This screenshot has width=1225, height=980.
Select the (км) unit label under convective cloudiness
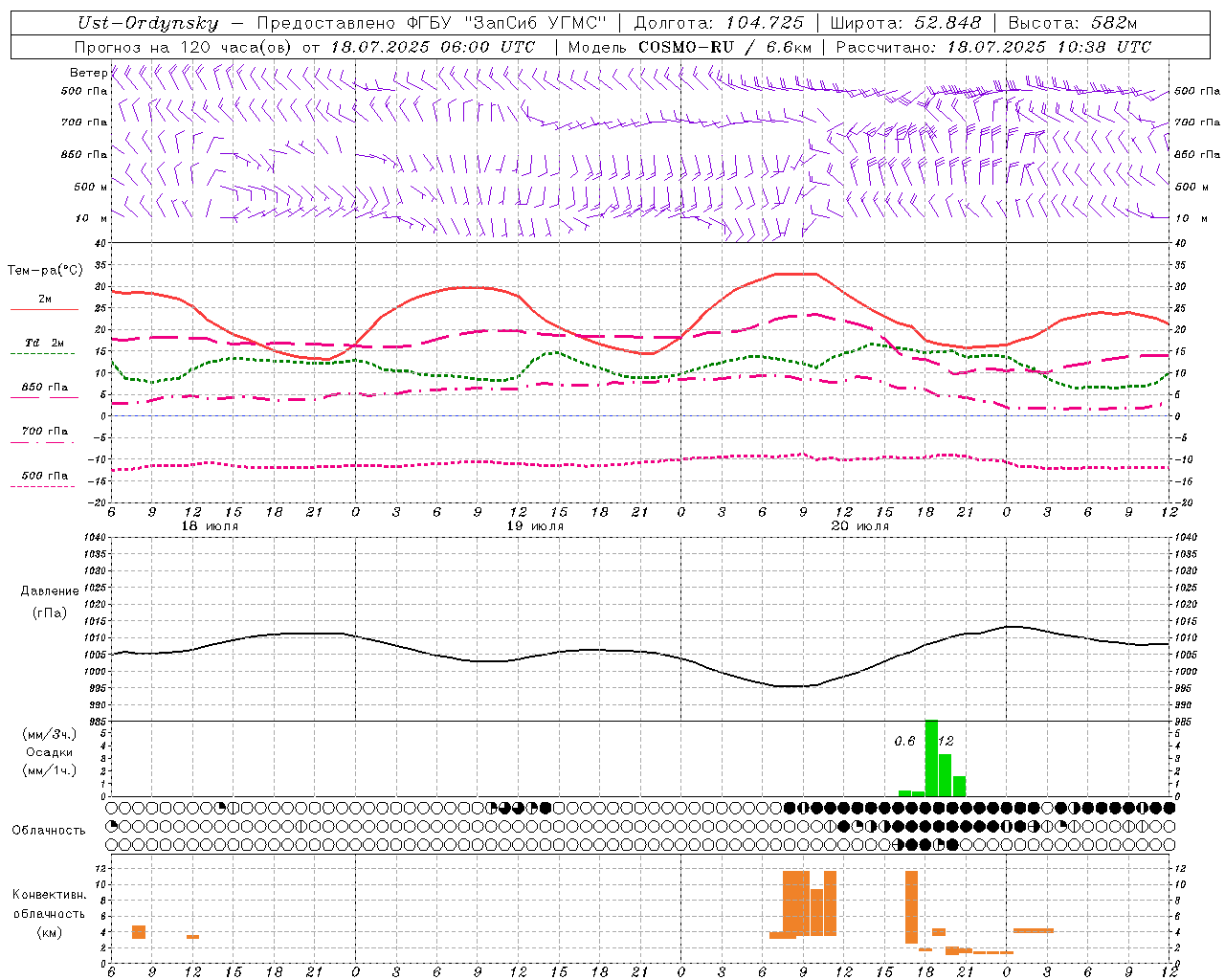coord(49,932)
